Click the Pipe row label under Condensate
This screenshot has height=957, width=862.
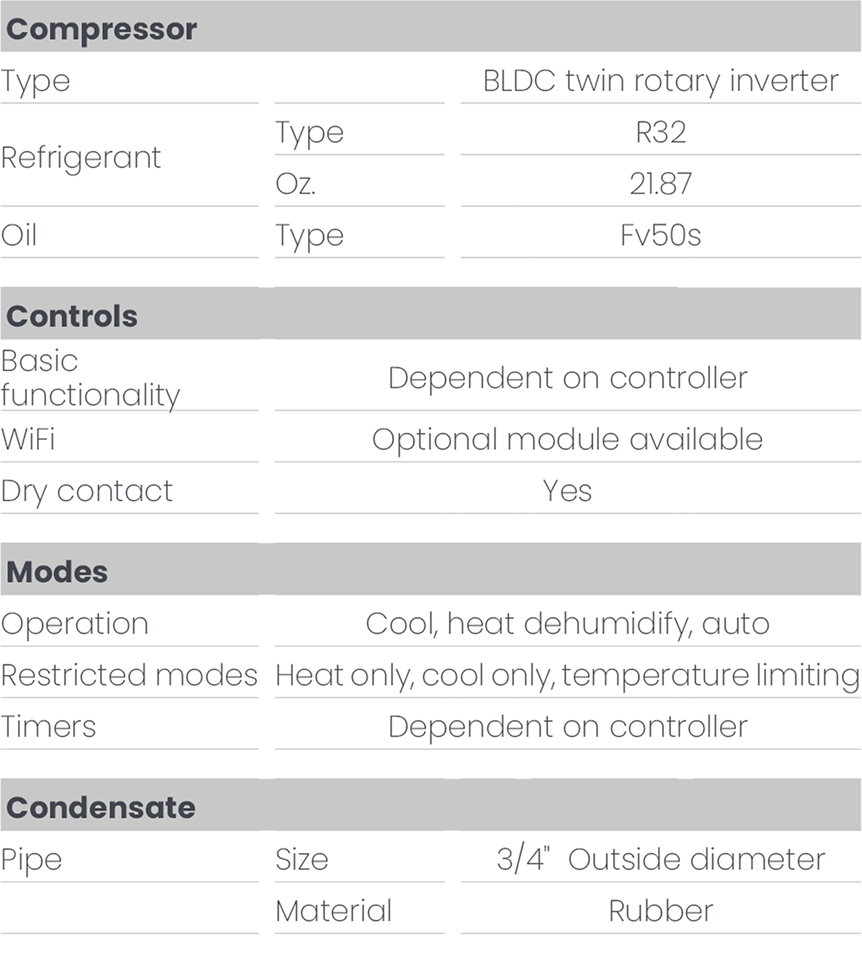[31, 861]
